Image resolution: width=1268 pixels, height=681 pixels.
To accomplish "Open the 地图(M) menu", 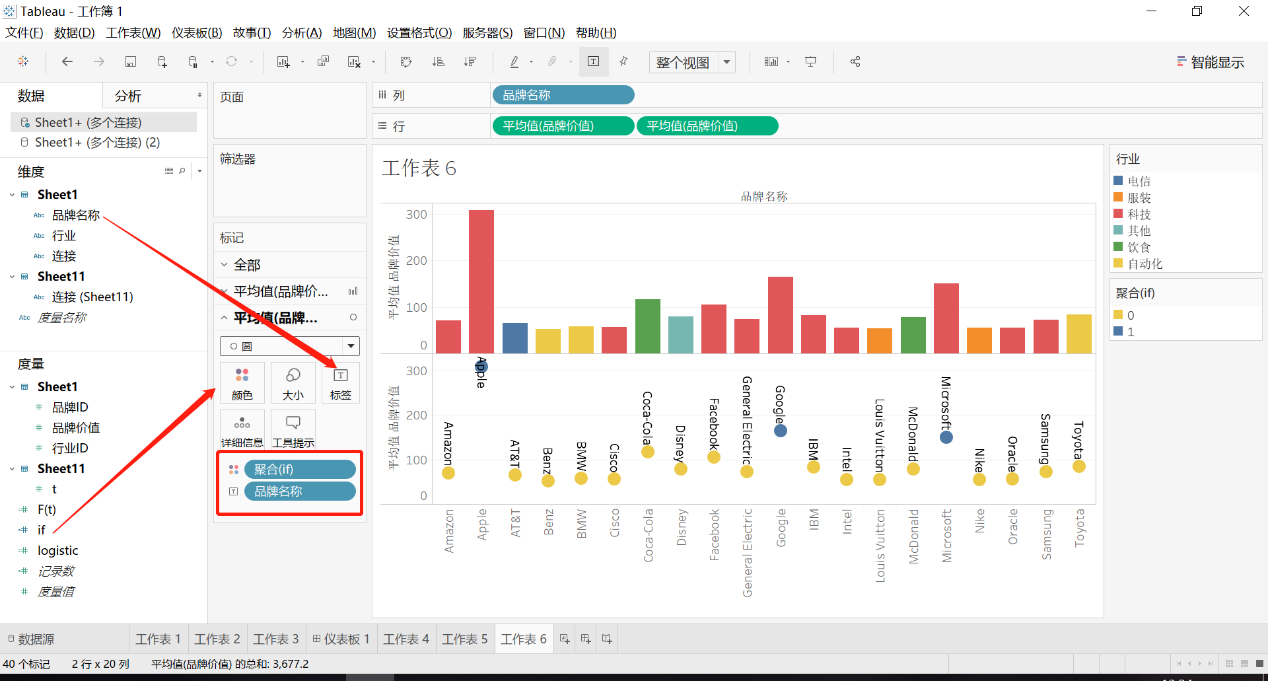I will (x=354, y=33).
